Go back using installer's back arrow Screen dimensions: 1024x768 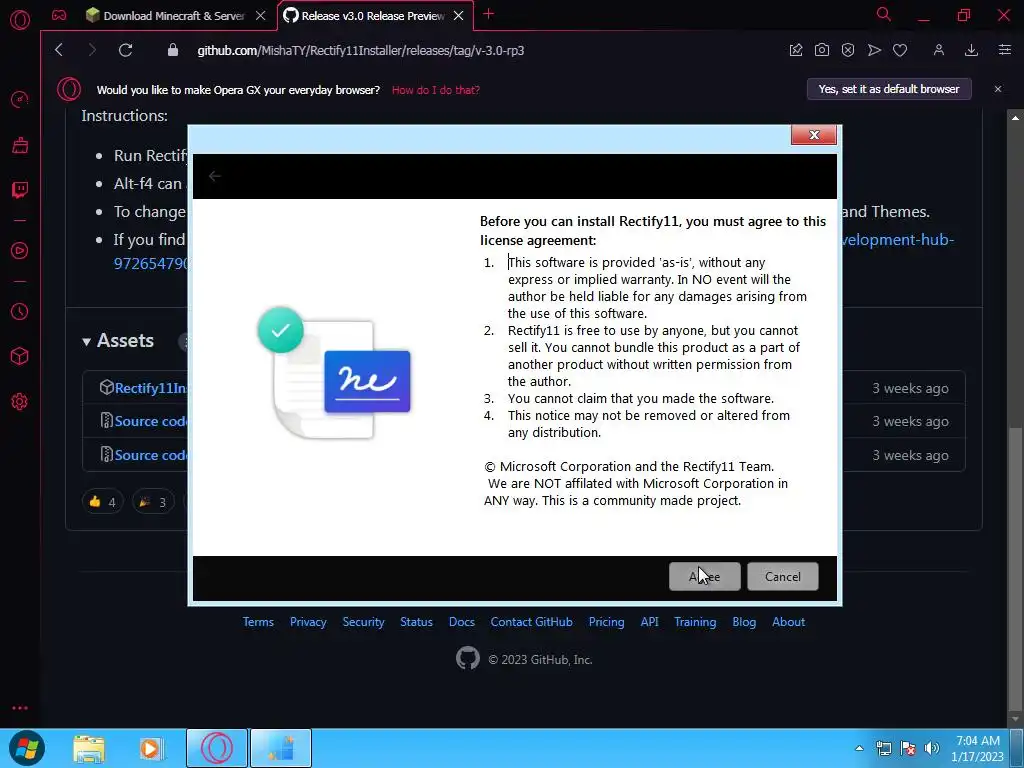[214, 176]
